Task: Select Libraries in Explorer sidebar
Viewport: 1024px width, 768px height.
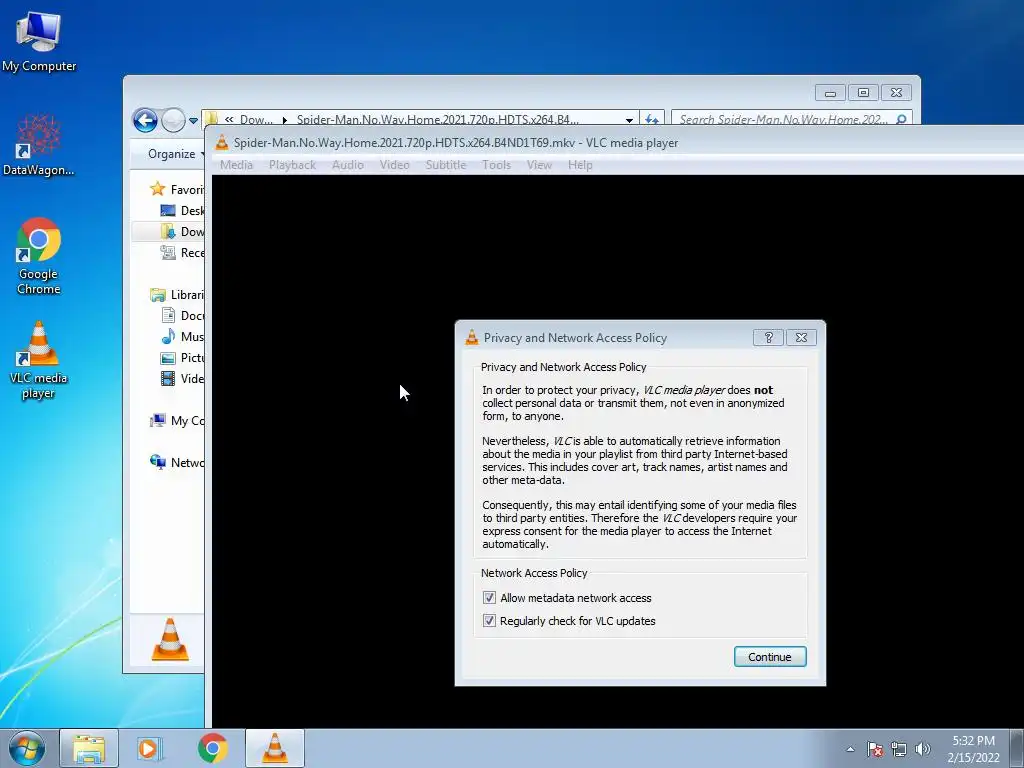Action: (x=176, y=295)
